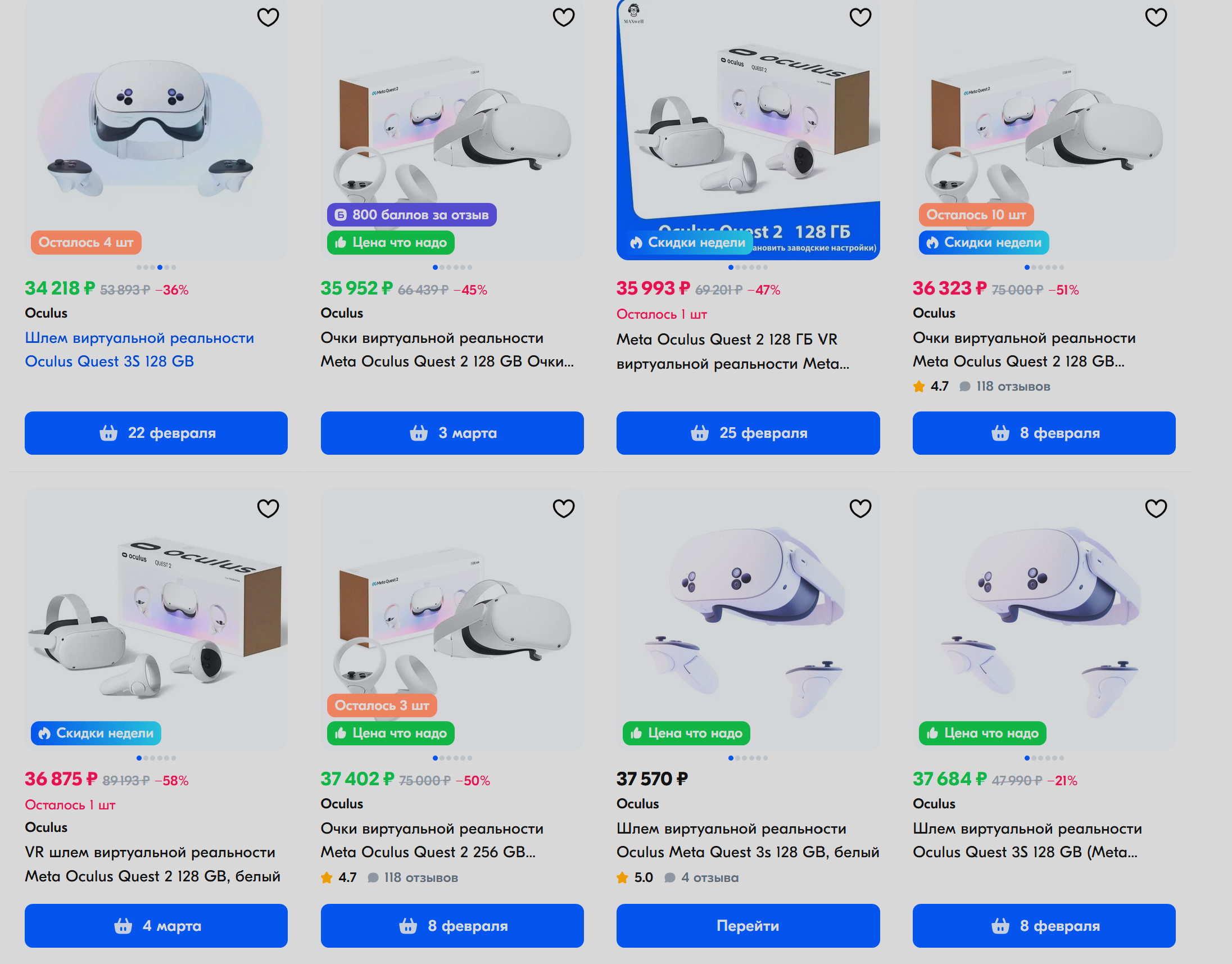Open the 37 570 ₽ Quest 3s product image
1232x964 pixels.
click(x=748, y=619)
